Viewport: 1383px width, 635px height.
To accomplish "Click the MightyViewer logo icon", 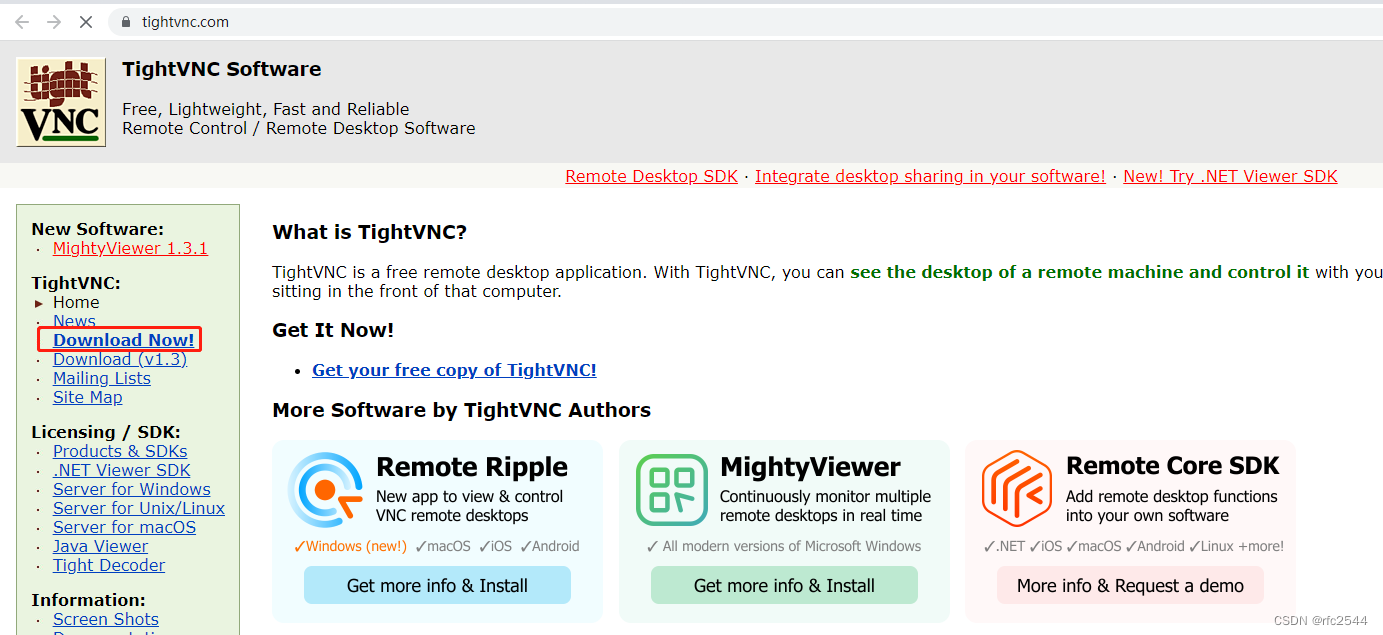I will pos(671,489).
